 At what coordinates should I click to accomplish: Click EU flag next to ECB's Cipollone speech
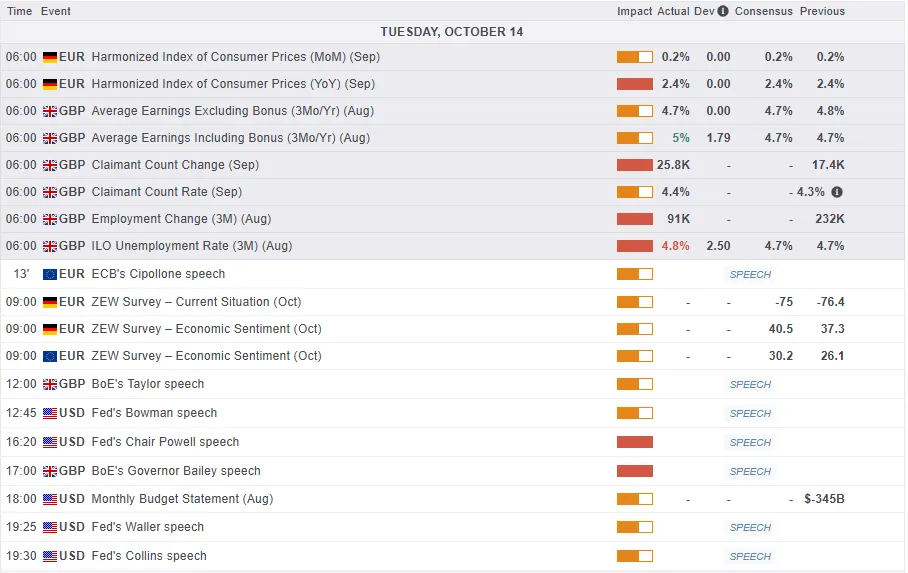point(49,274)
